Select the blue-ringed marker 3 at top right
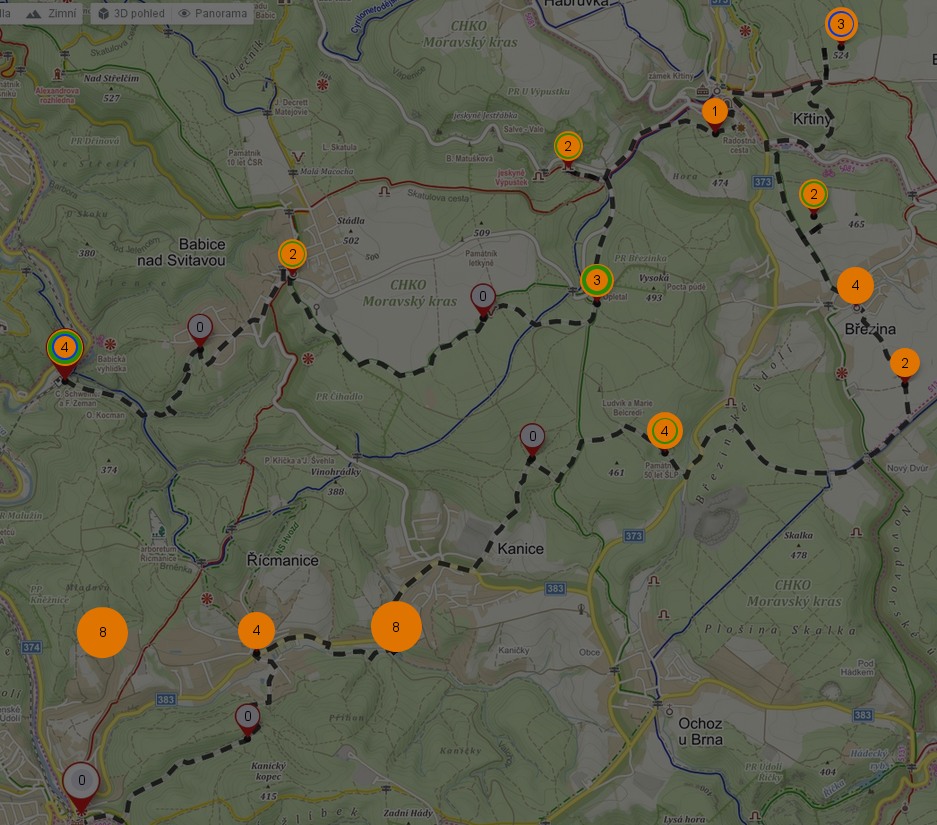 pyautogui.click(x=841, y=24)
